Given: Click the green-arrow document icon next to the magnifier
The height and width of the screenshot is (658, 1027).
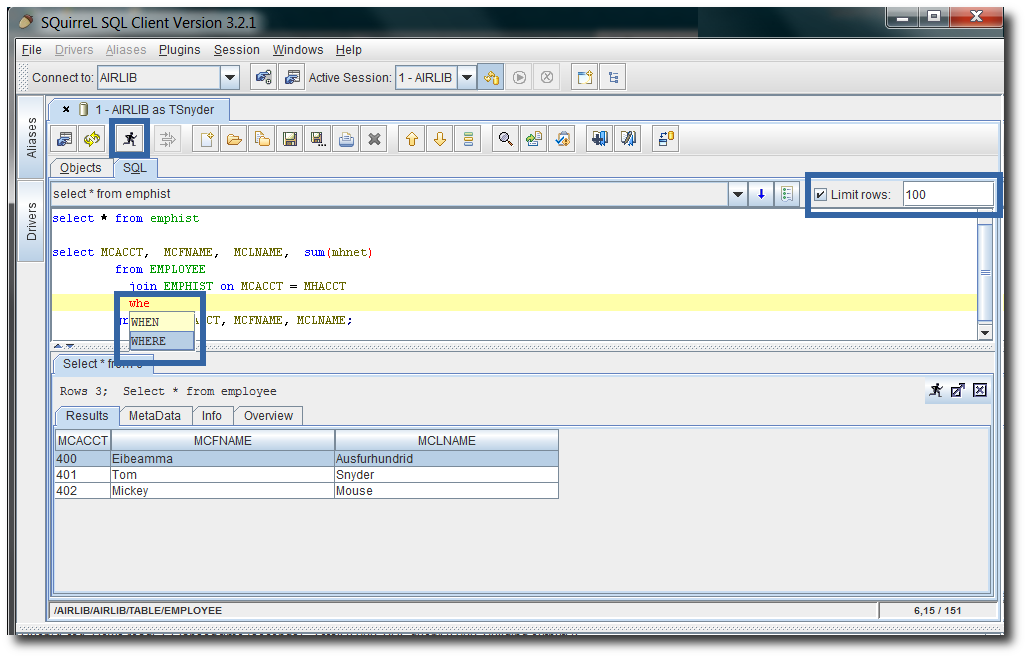Looking at the screenshot, I should [534, 139].
